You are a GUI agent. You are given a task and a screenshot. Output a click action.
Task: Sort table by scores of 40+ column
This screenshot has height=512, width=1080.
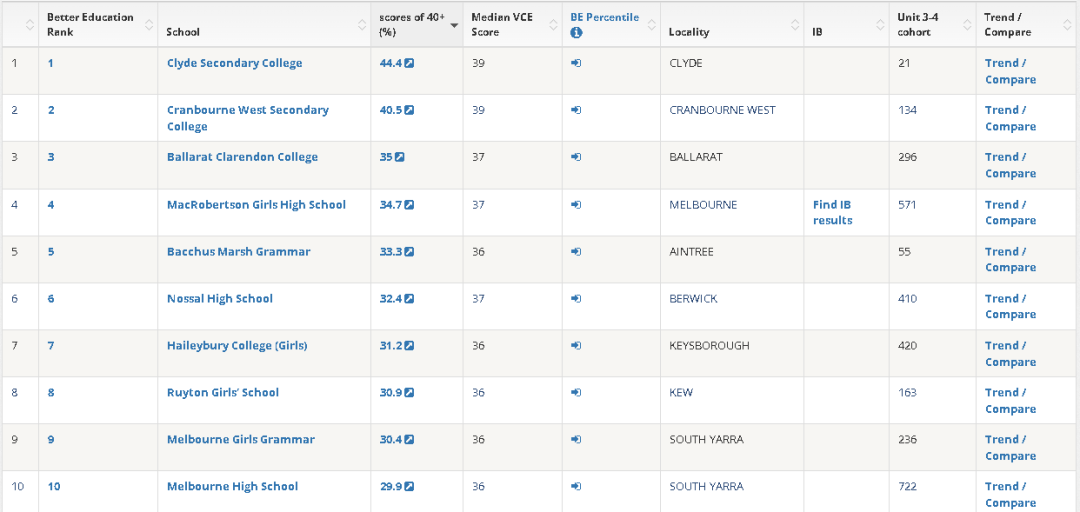(x=411, y=24)
